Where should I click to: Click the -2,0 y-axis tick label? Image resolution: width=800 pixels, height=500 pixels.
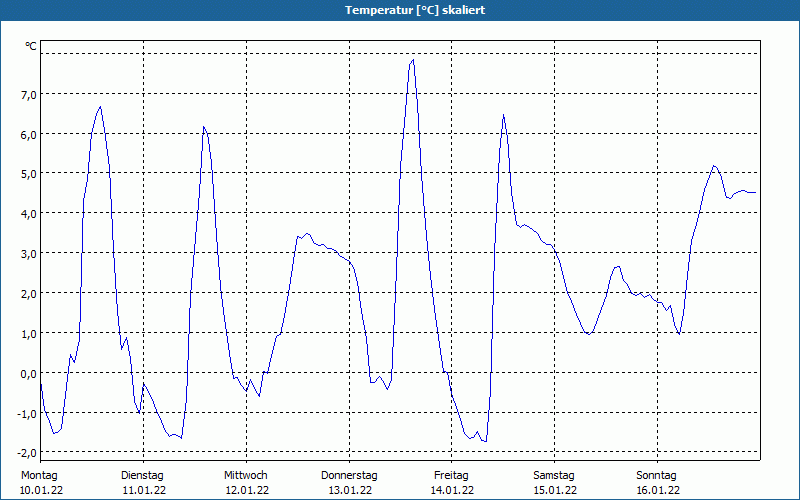(x=26, y=454)
